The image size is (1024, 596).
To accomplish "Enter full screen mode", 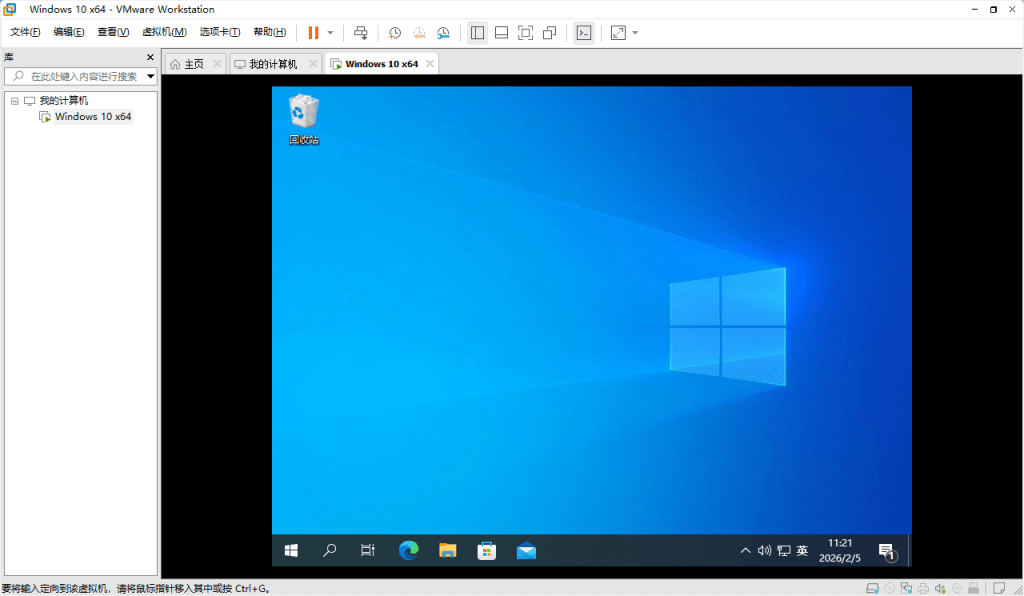I will tap(525, 33).
